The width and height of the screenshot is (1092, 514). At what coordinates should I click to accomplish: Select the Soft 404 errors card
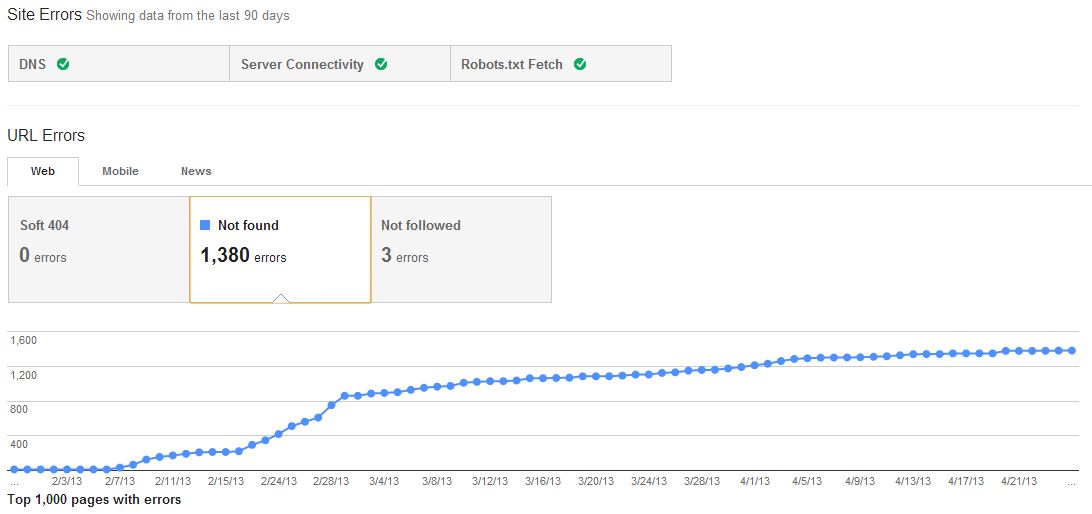(x=98, y=249)
